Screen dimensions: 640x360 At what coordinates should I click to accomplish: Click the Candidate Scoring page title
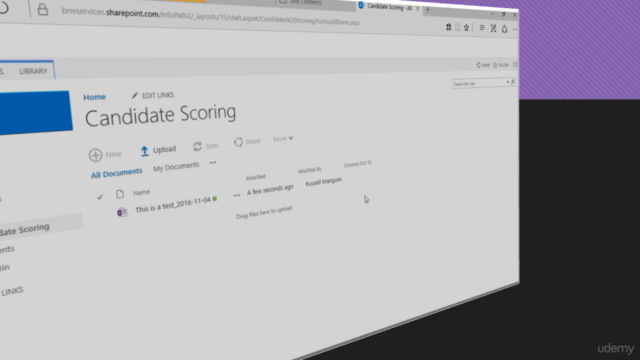point(160,116)
